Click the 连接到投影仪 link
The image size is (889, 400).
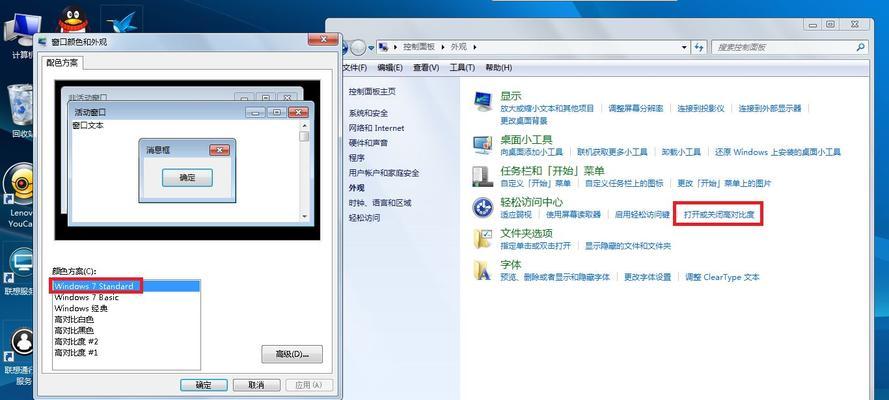click(x=701, y=108)
